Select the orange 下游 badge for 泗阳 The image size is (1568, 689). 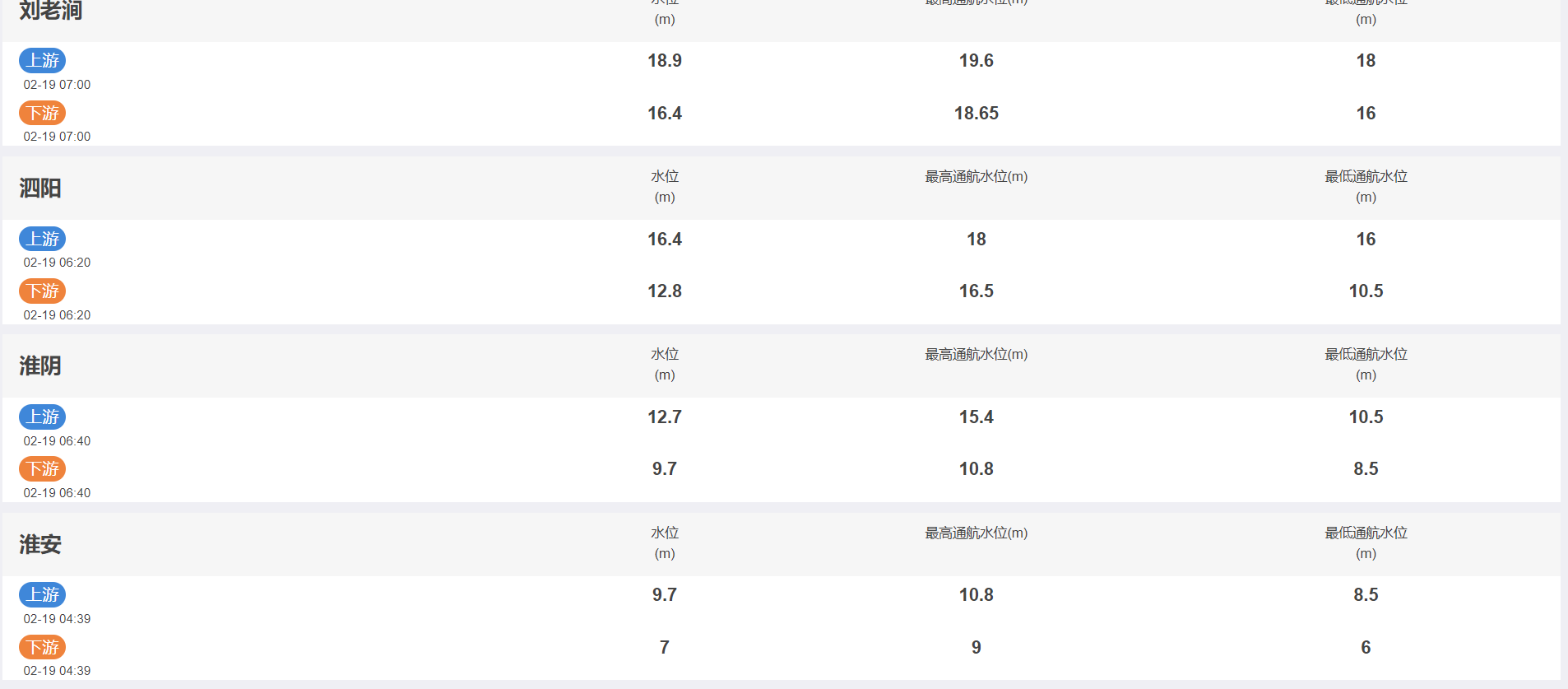click(43, 291)
